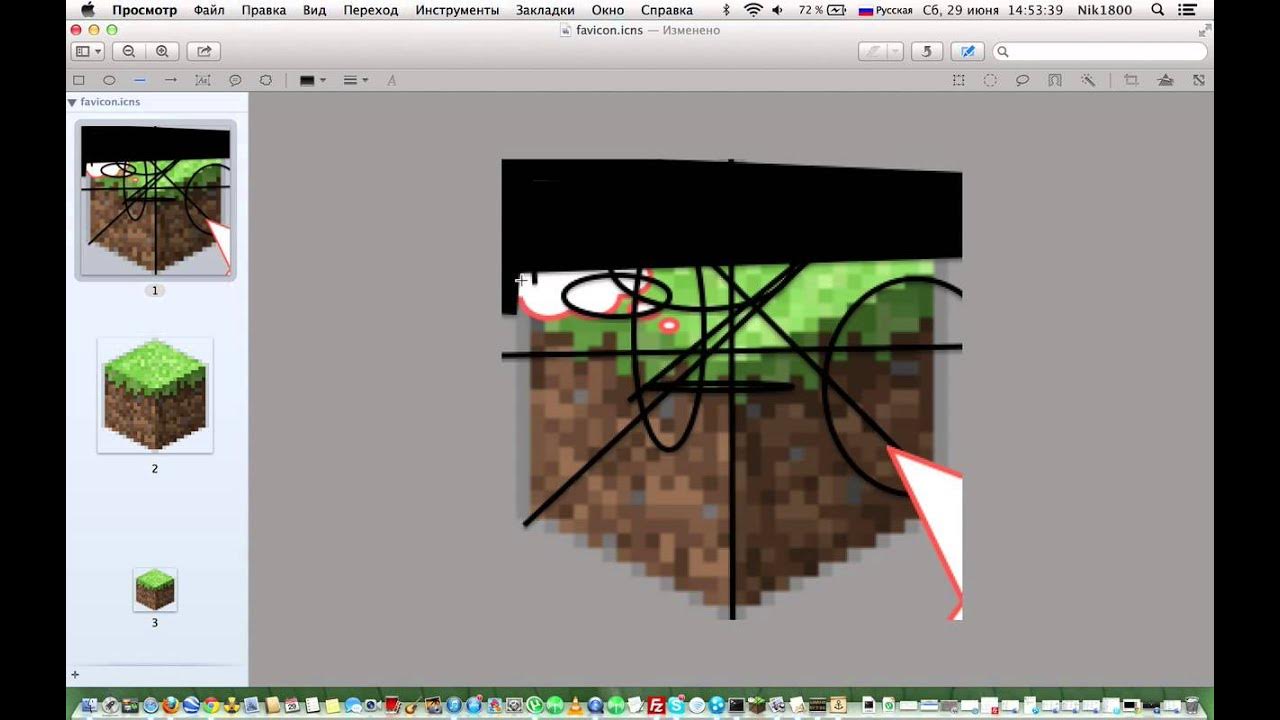Rotate the image using rotate button

pos(927,51)
